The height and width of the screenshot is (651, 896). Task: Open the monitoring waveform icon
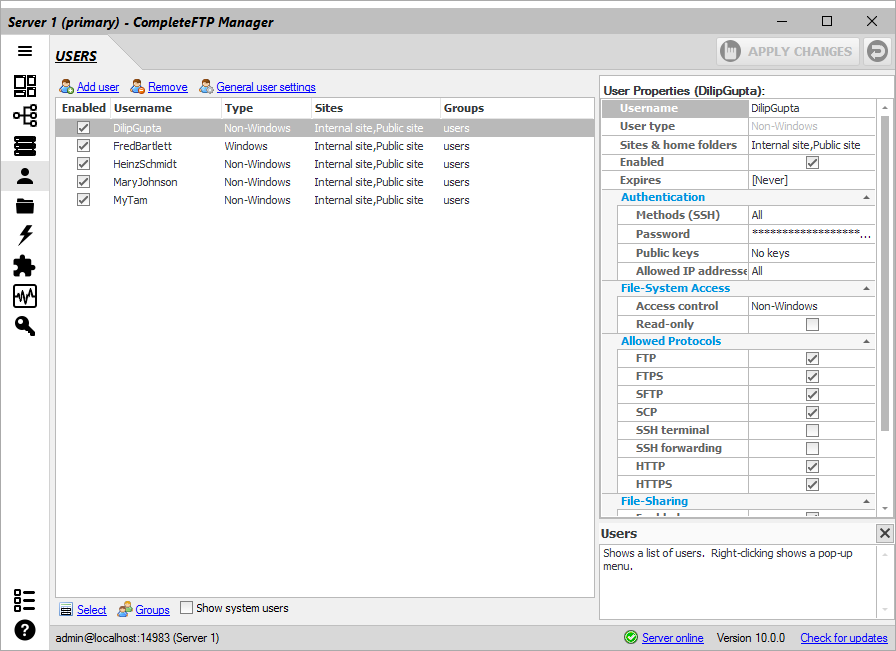tap(25, 296)
